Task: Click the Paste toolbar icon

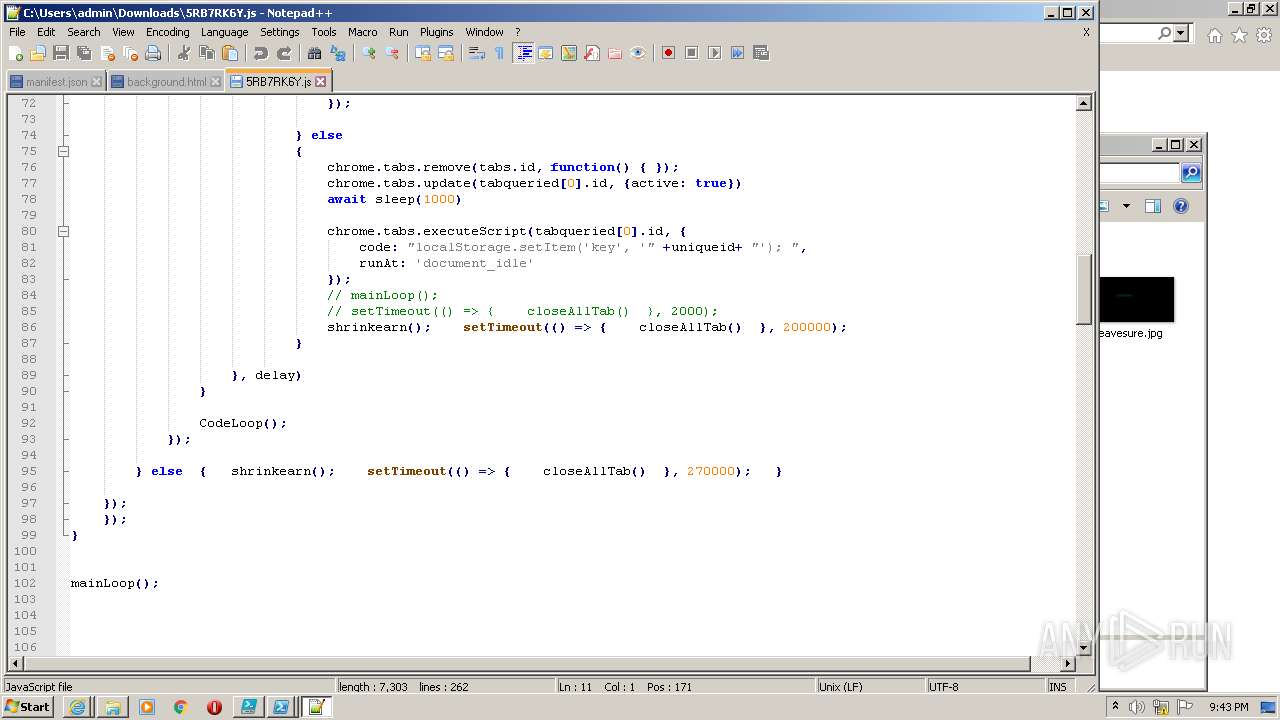Action: point(230,53)
